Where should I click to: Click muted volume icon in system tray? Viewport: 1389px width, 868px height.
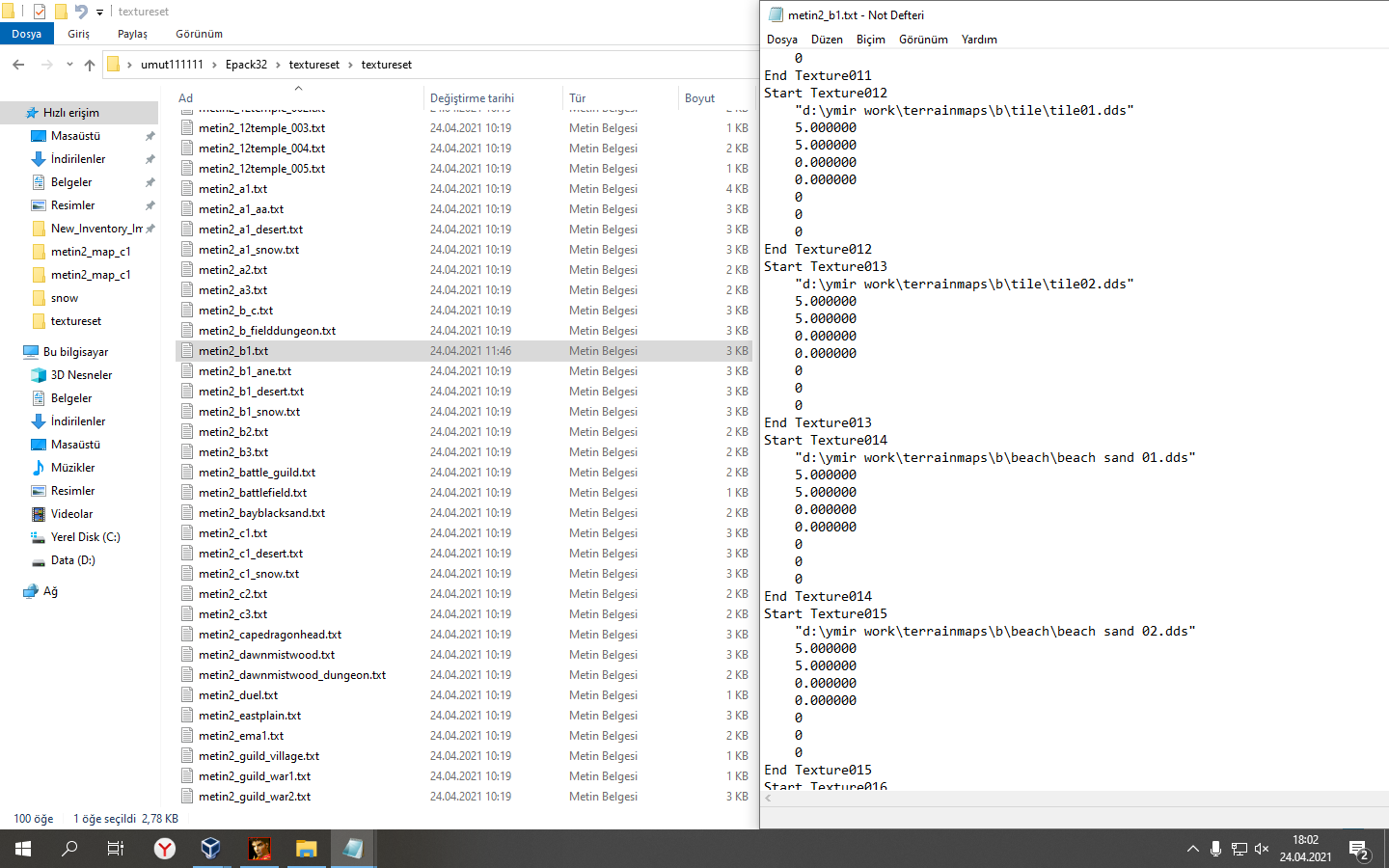point(1262,849)
